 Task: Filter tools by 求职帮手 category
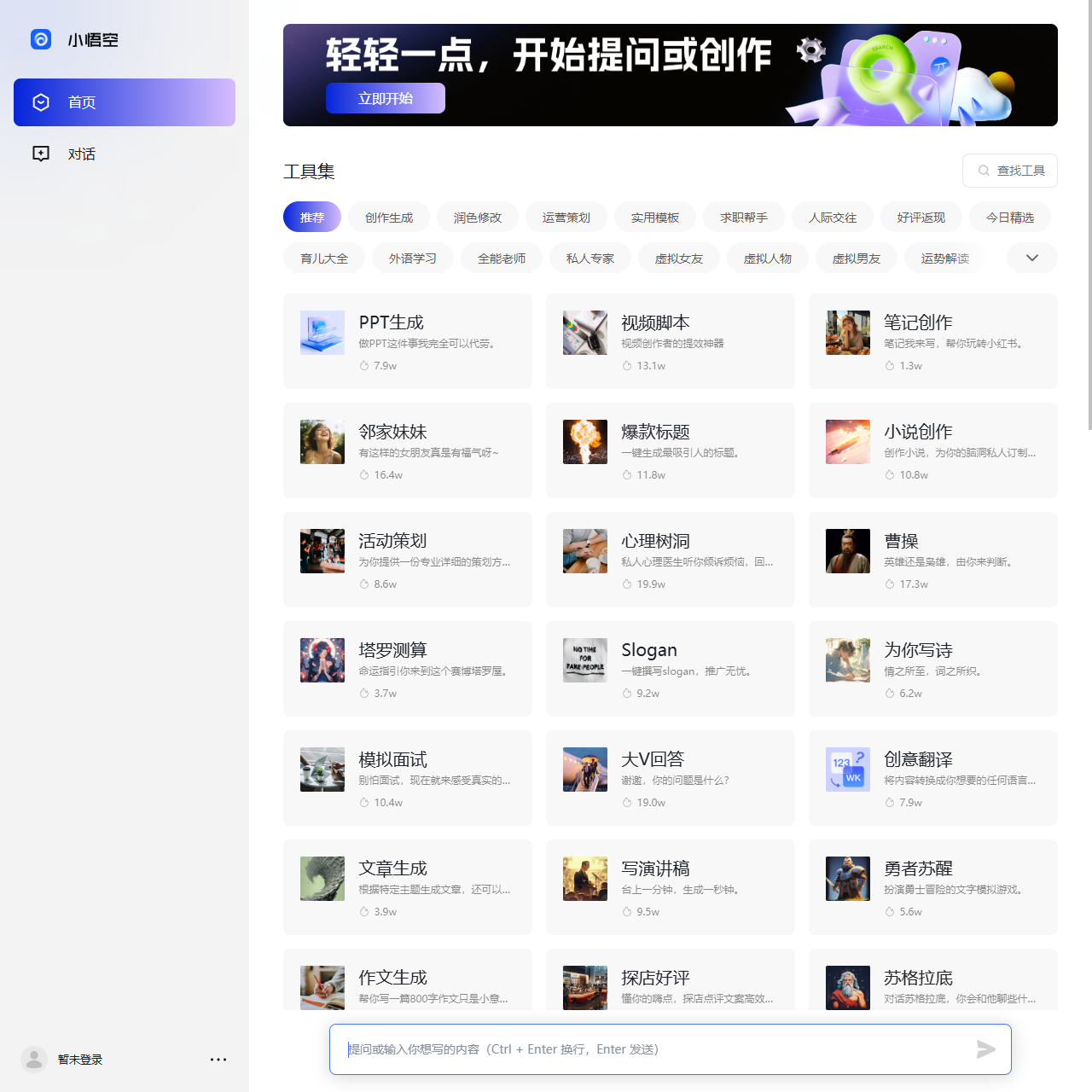[744, 218]
